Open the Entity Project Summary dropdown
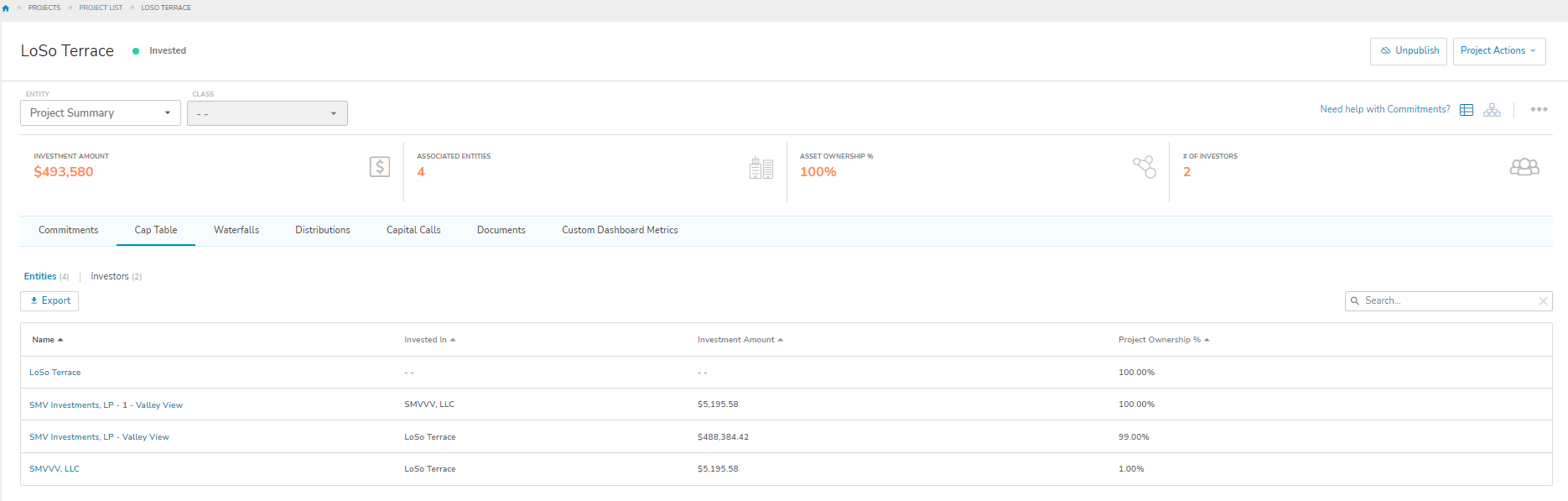The height and width of the screenshot is (501, 1568). pos(100,113)
